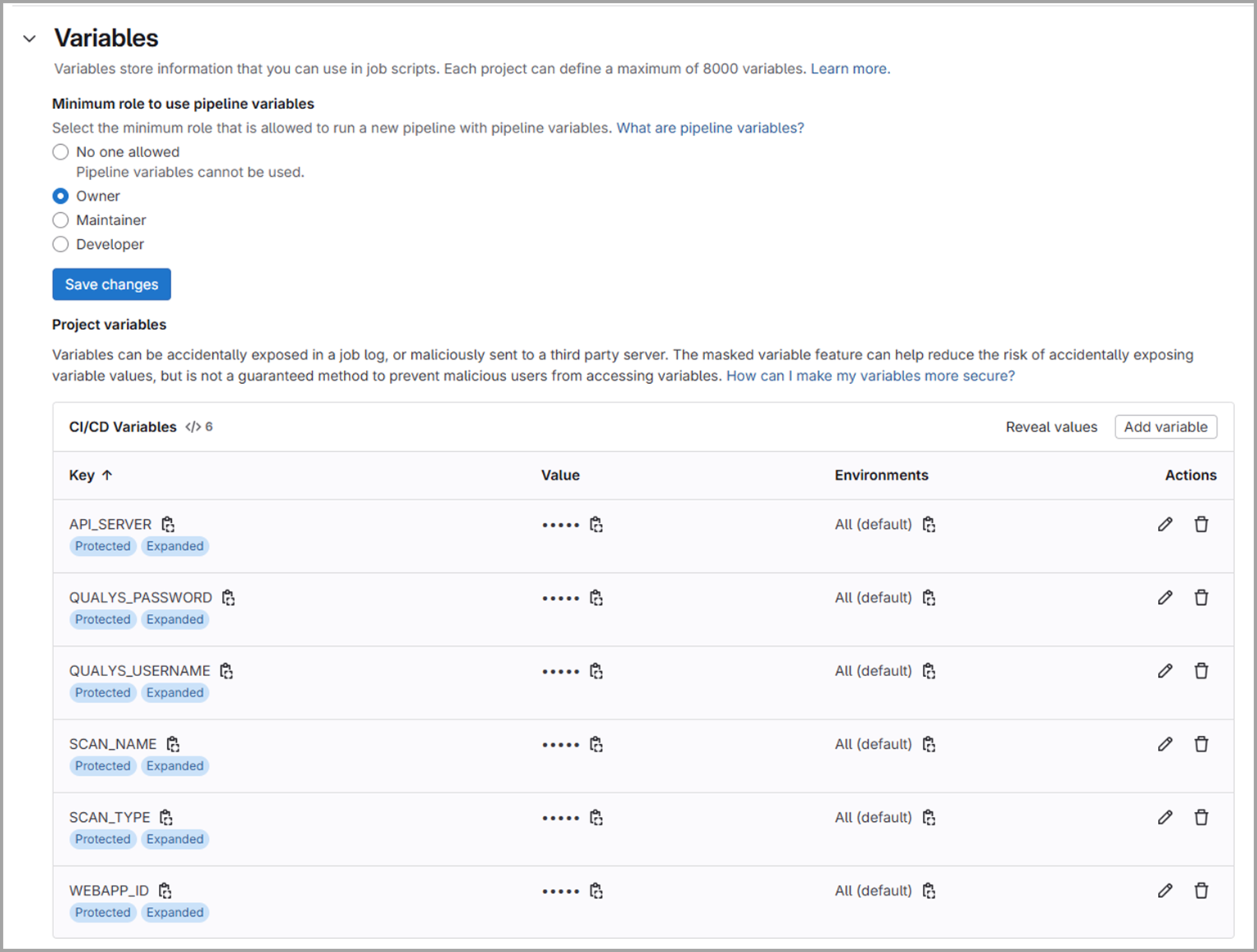Copy the SCAN_NAME environment scope
Screen dimensions: 1257x952
click(x=929, y=744)
